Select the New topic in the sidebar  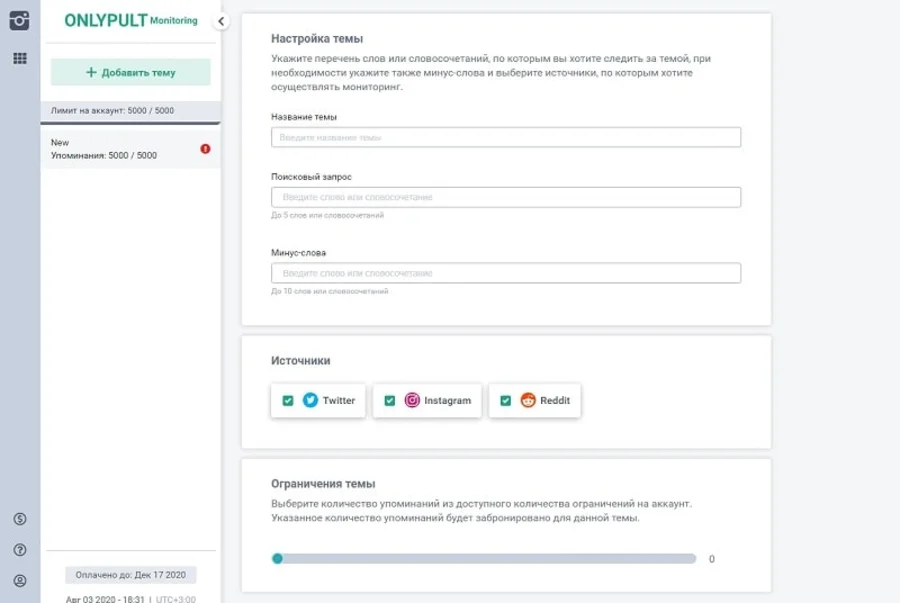click(130, 149)
